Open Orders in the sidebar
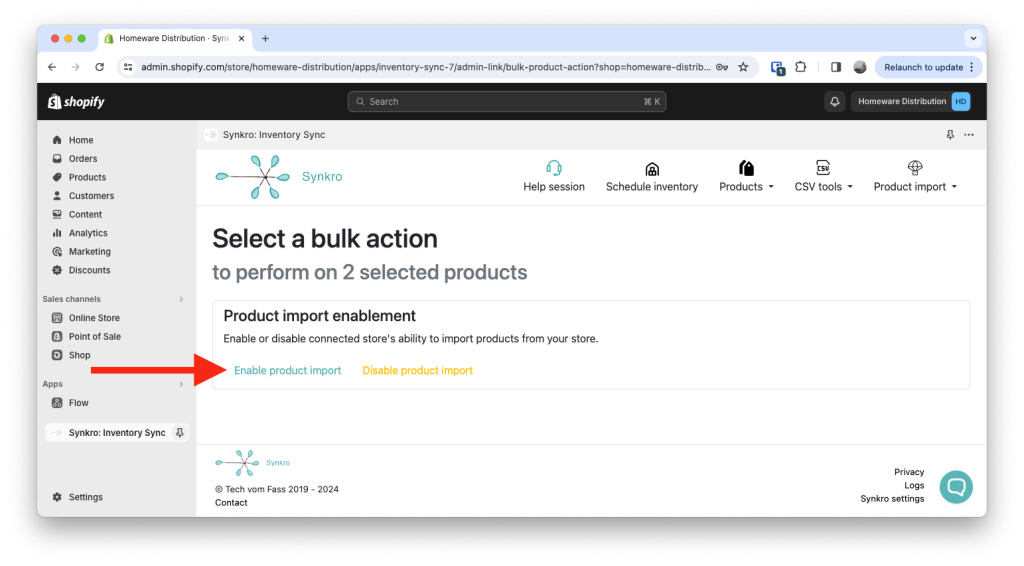This screenshot has width=1024, height=566. (x=83, y=159)
